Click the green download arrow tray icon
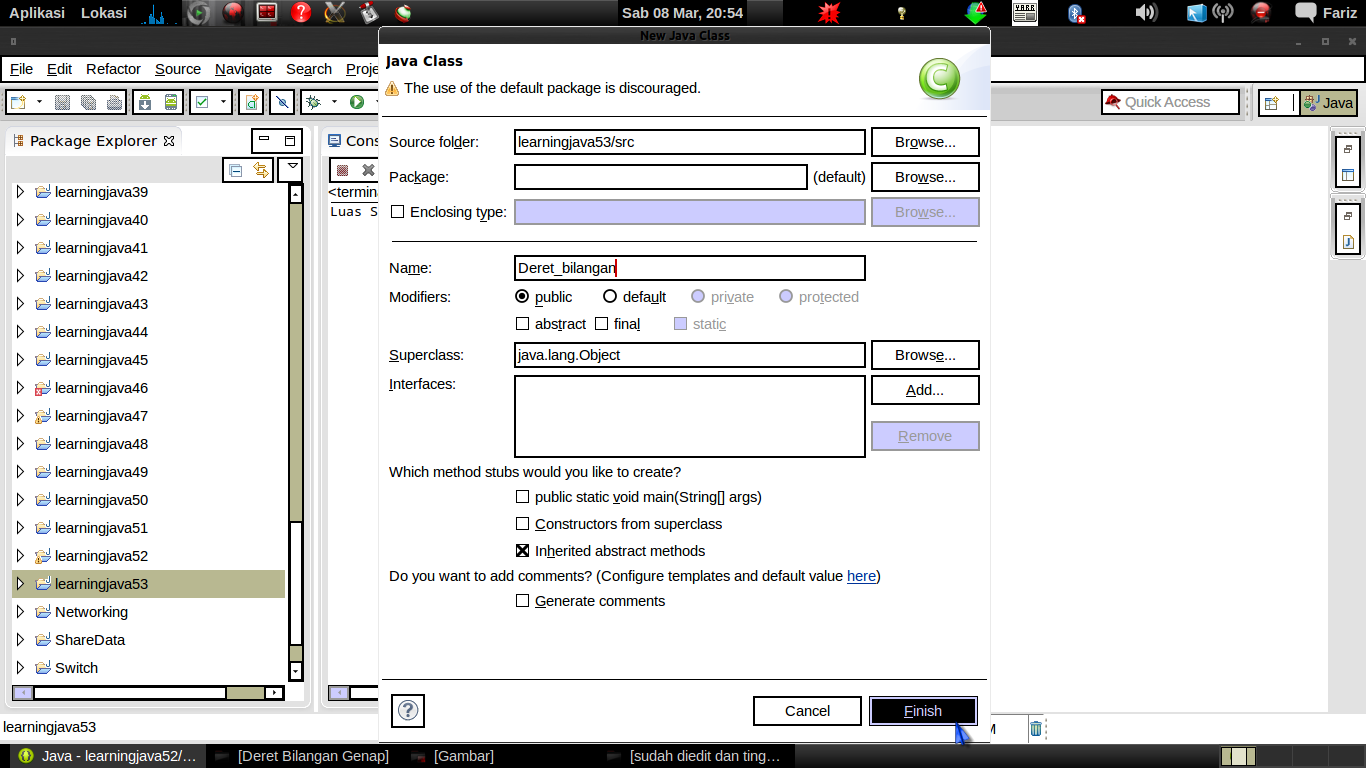This screenshot has height=768, width=1366. pos(976,13)
